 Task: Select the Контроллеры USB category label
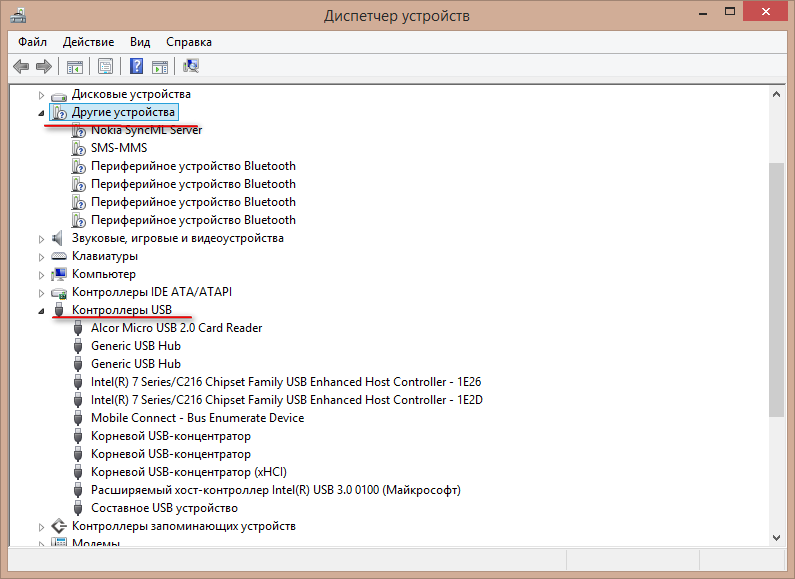click(122, 310)
